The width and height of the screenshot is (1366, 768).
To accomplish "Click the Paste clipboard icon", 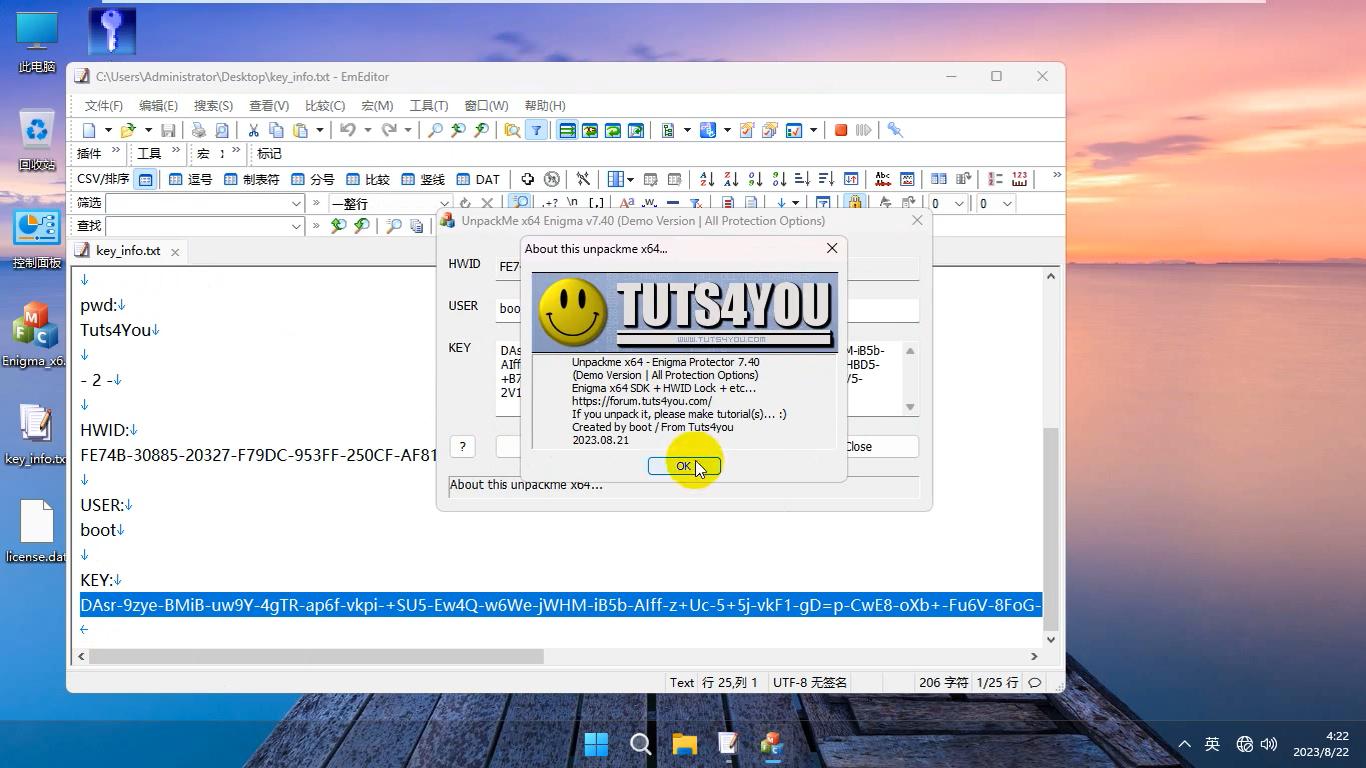I will click(300, 130).
